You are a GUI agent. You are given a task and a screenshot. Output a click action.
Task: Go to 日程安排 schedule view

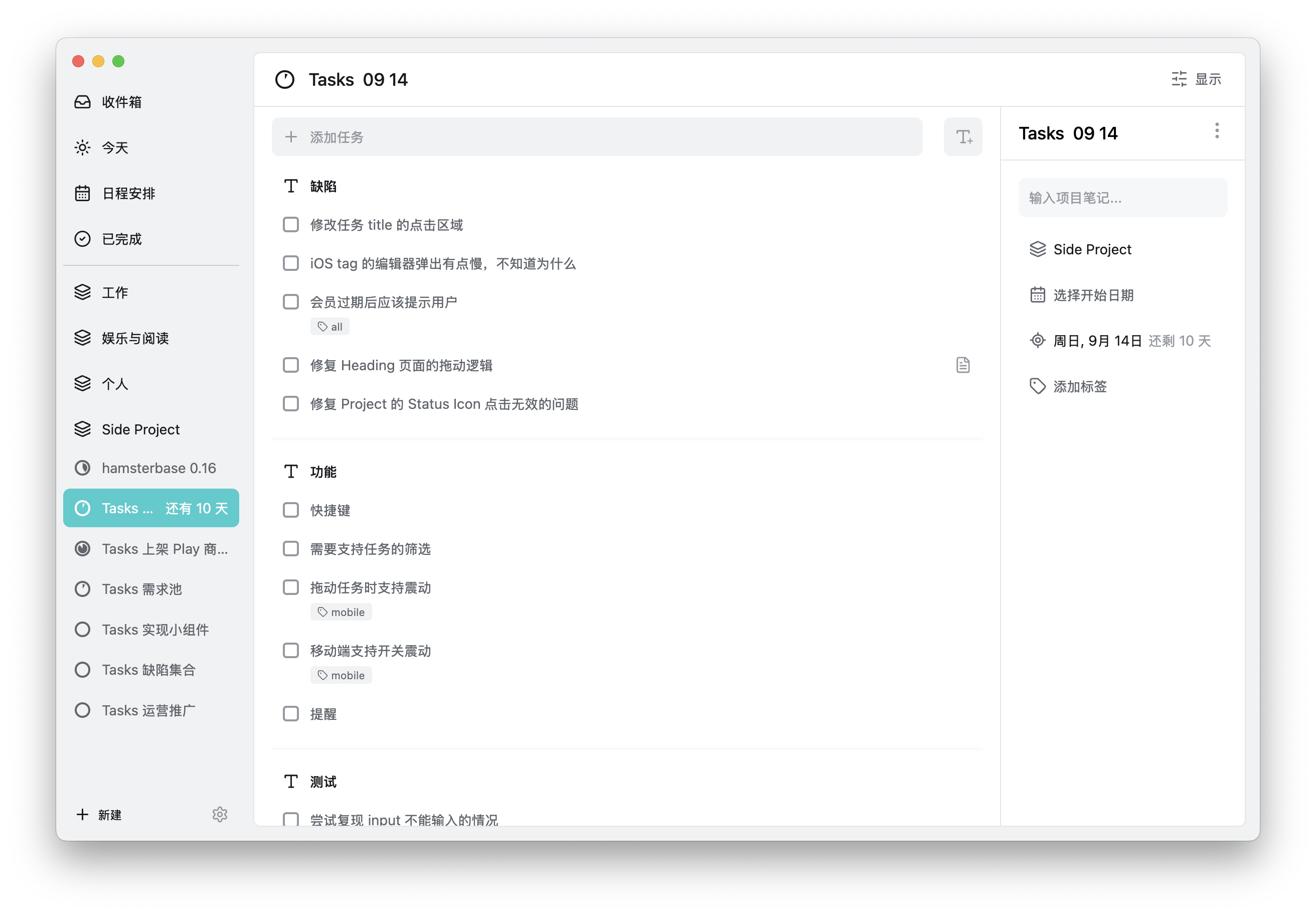tap(128, 194)
